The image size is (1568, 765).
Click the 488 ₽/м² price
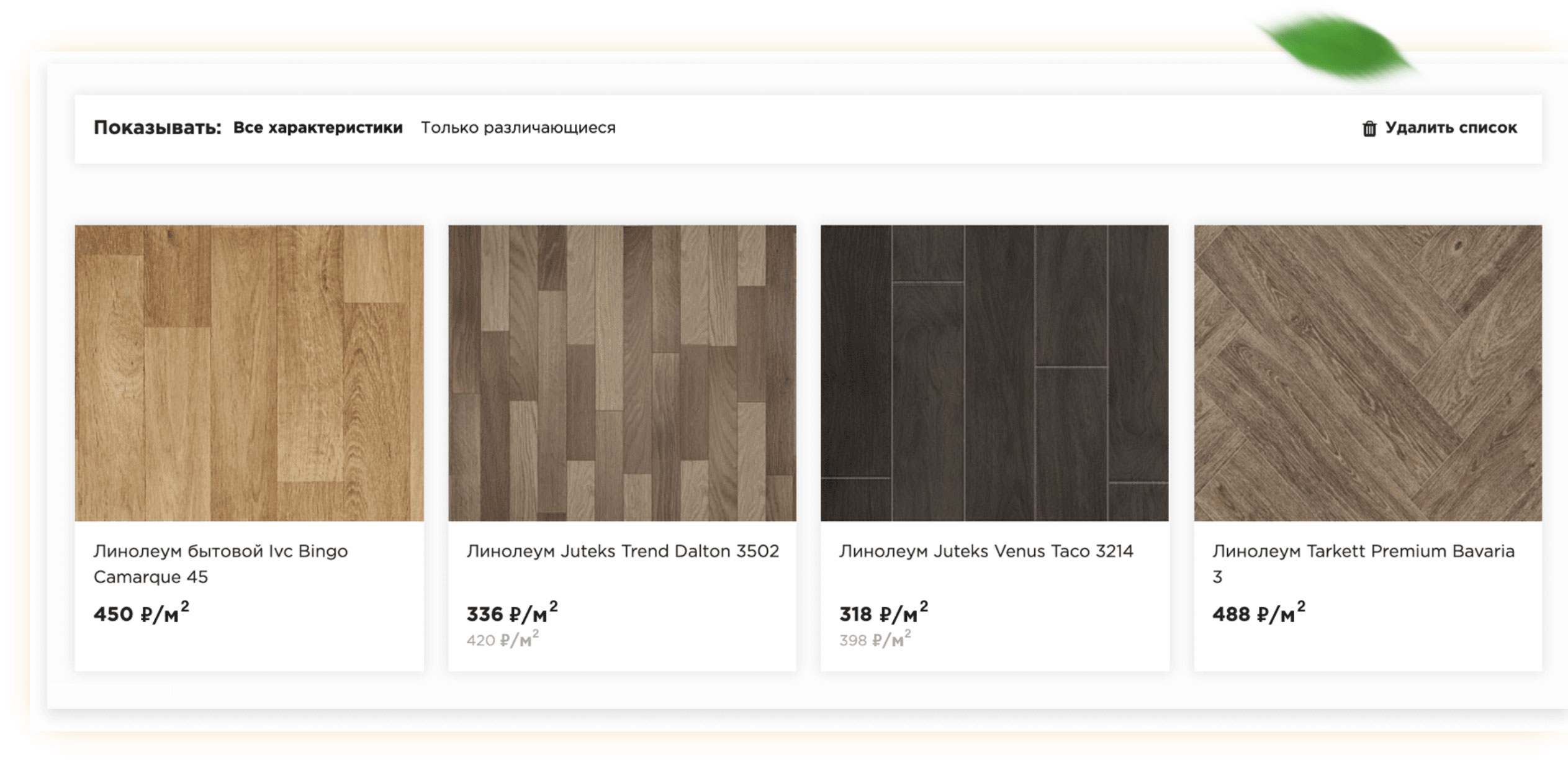pyautogui.click(x=1258, y=613)
